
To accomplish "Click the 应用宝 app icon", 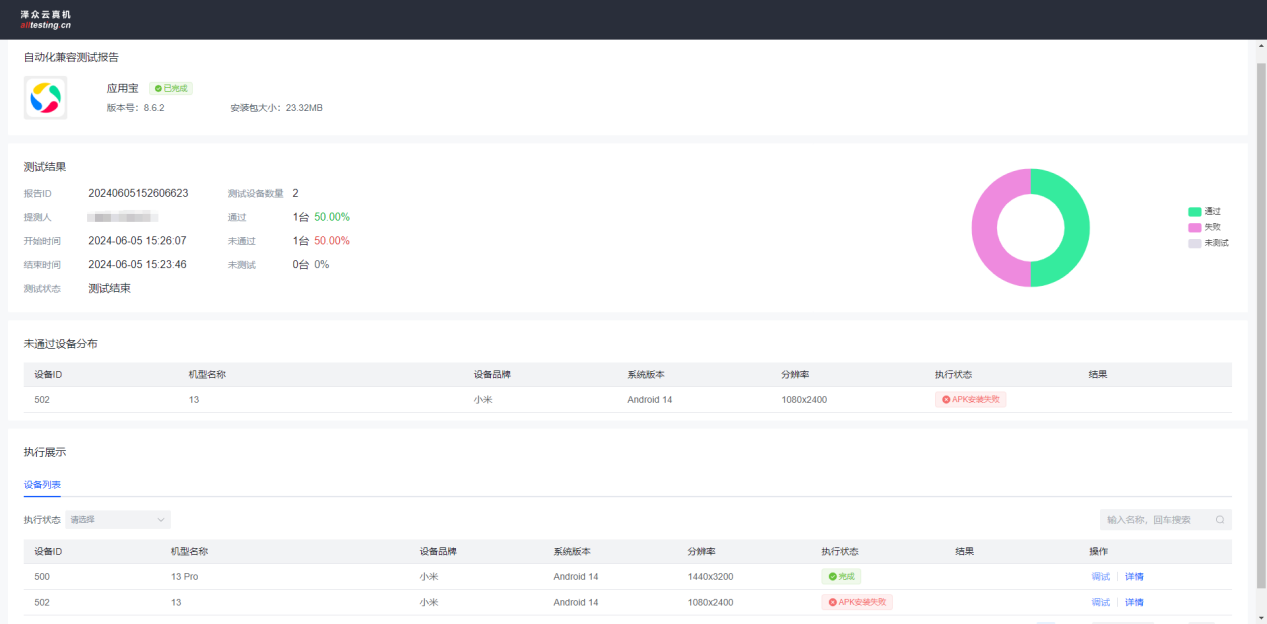I will [45, 98].
